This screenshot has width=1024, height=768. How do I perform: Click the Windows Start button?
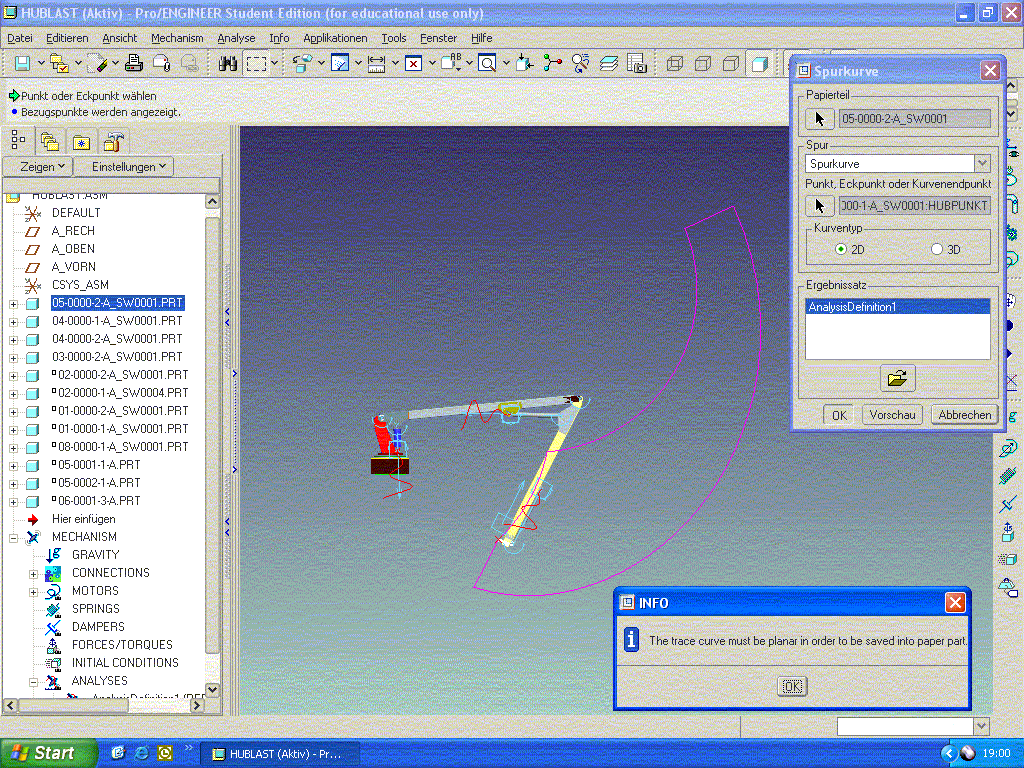pos(47,753)
